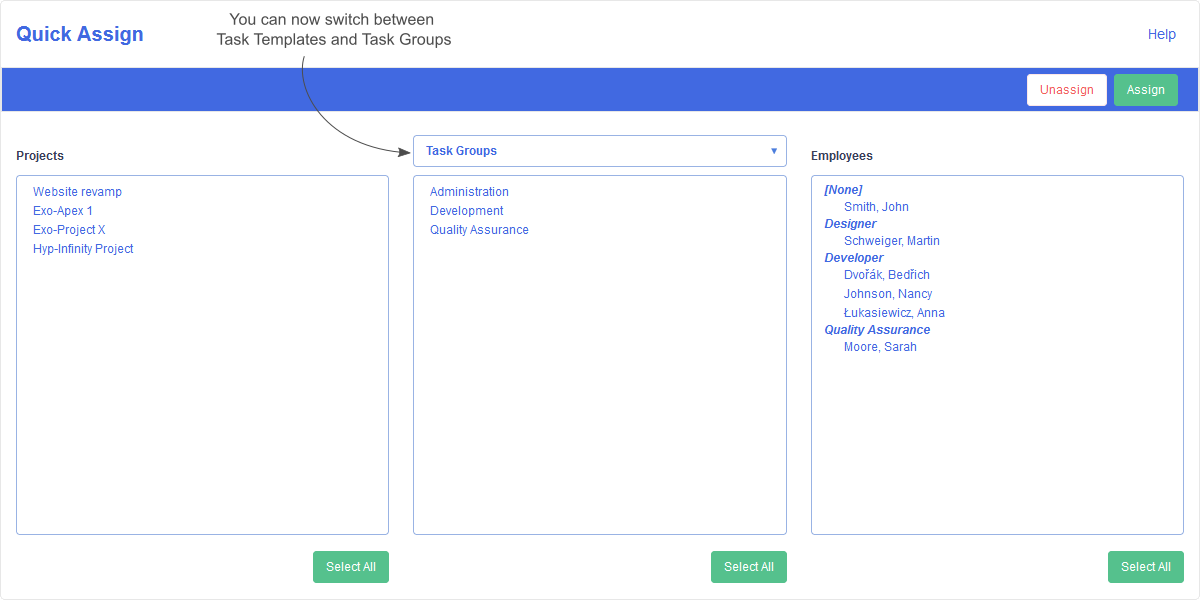Select the Administration task group
Viewport: 1200px width, 600px height.
(x=469, y=192)
